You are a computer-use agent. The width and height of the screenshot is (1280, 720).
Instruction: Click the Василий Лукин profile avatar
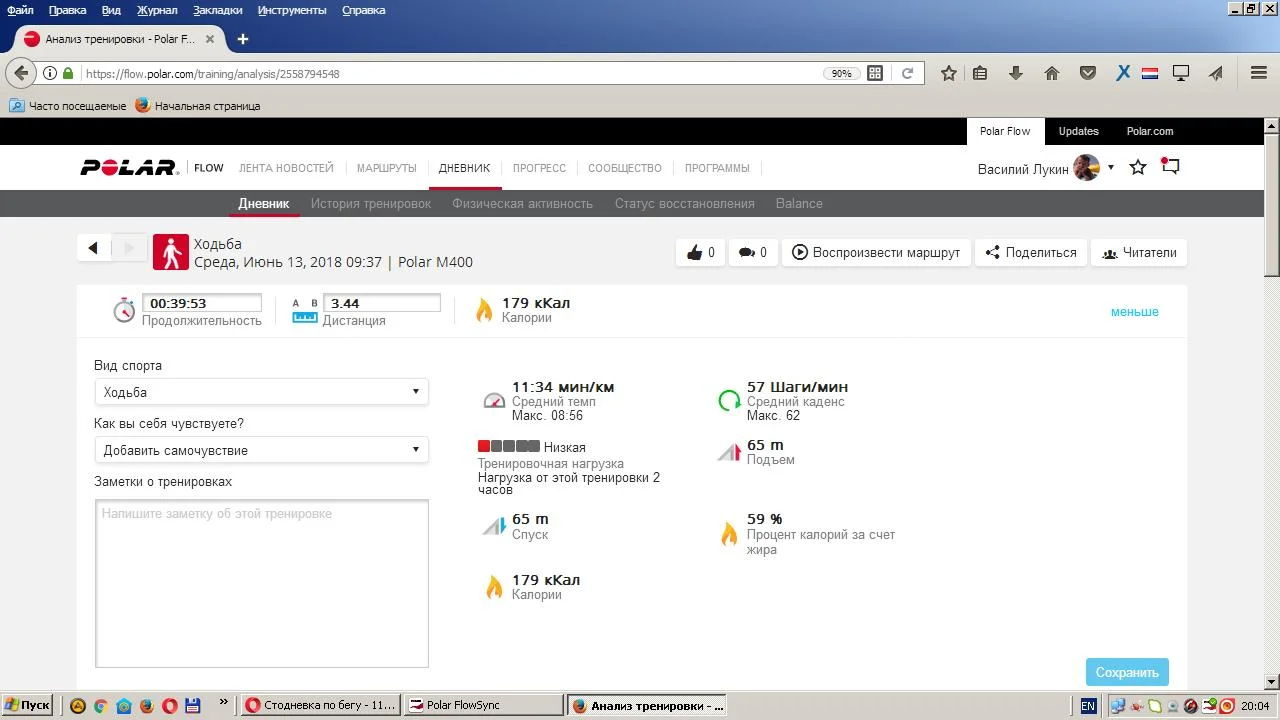(x=1086, y=168)
